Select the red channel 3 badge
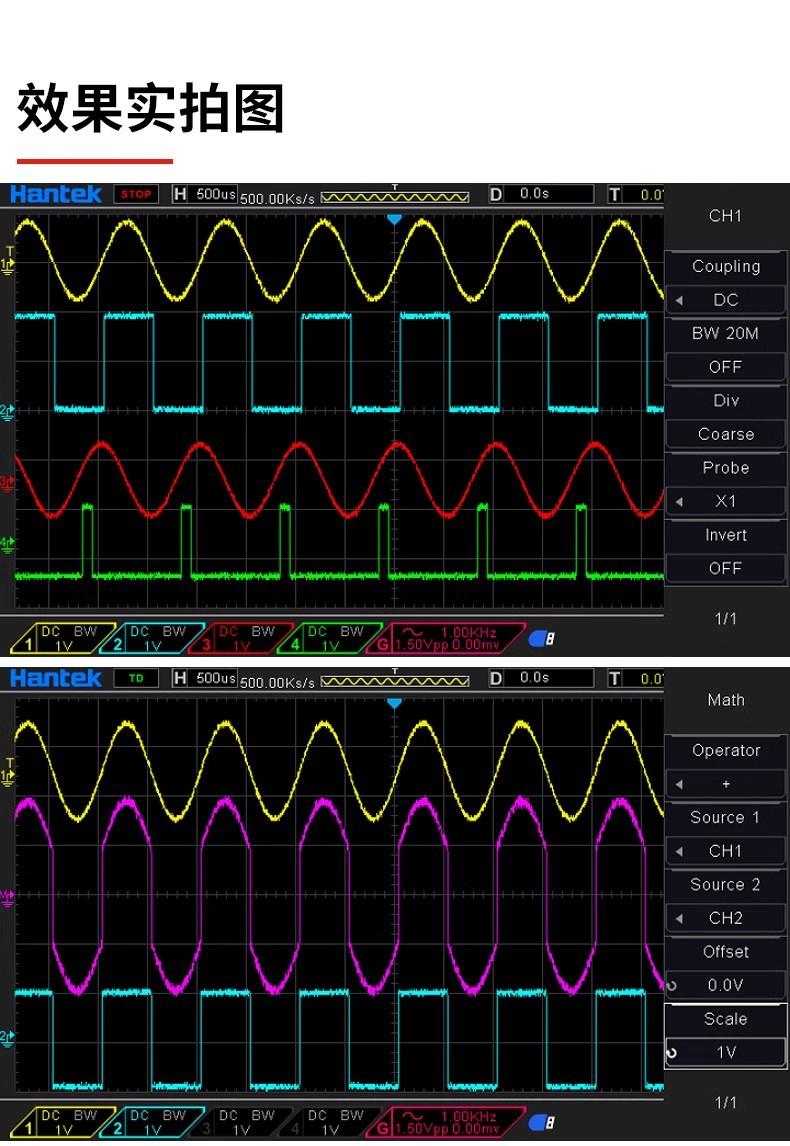Viewport: 790px width, 1146px height. pyautogui.click(x=238, y=638)
